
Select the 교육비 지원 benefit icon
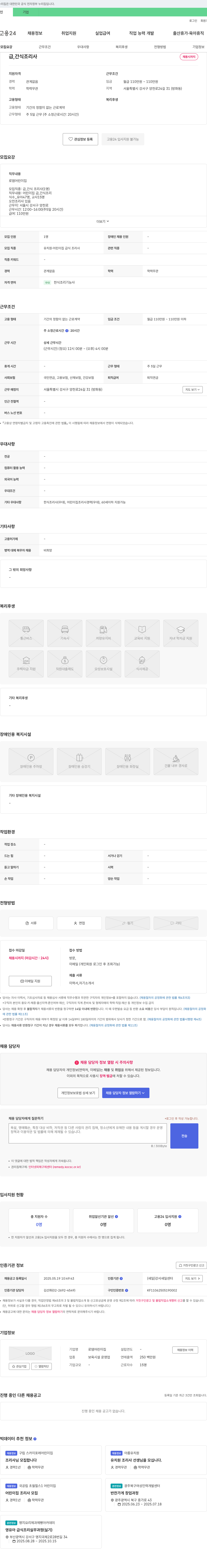pos(142,633)
